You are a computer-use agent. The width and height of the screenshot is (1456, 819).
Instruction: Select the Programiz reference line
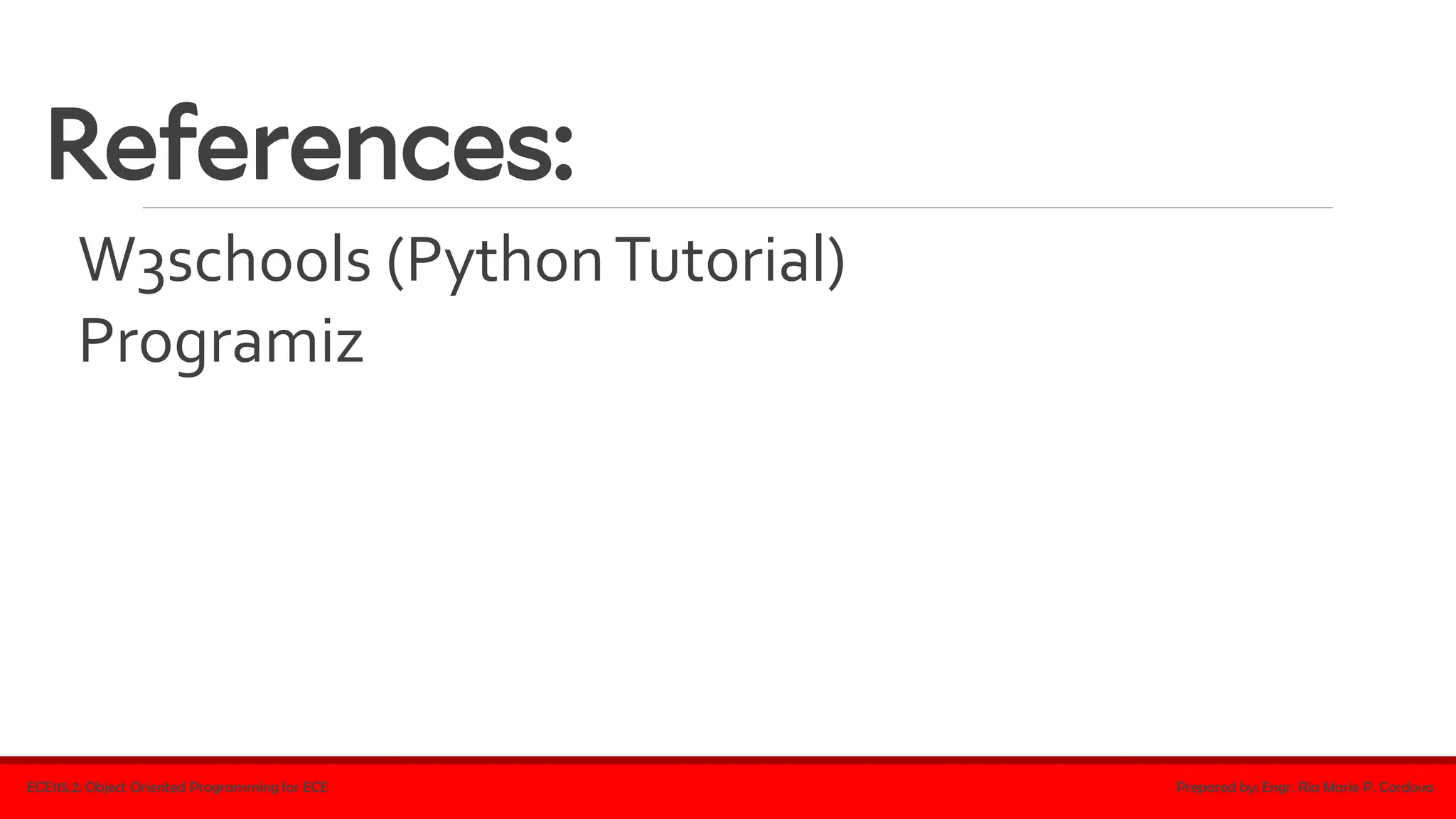pyautogui.click(x=221, y=341)
